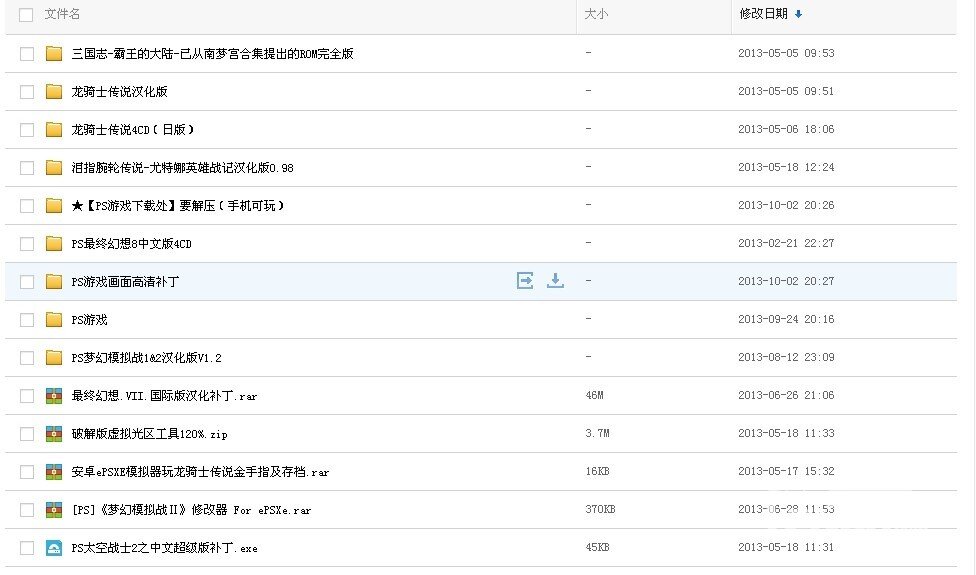Open ★【PS游戏下载处】要解压（手机可玩）
976x575 pixels.
point(178,205)
